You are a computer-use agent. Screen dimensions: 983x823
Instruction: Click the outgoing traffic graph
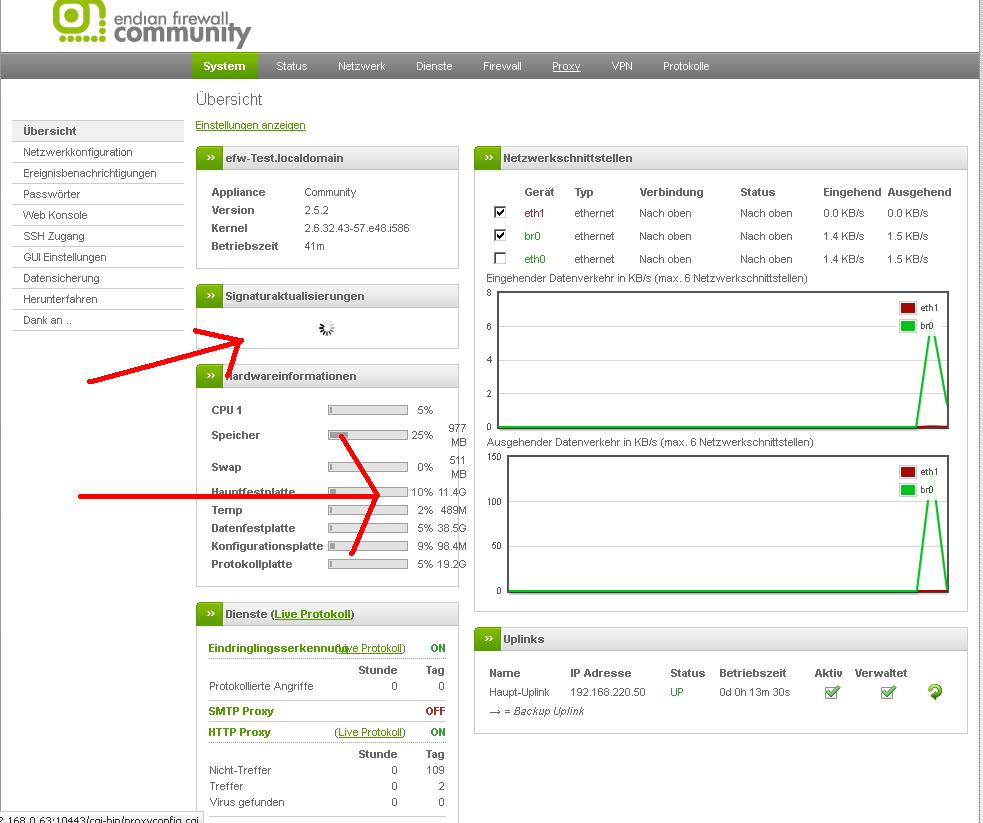727,524
